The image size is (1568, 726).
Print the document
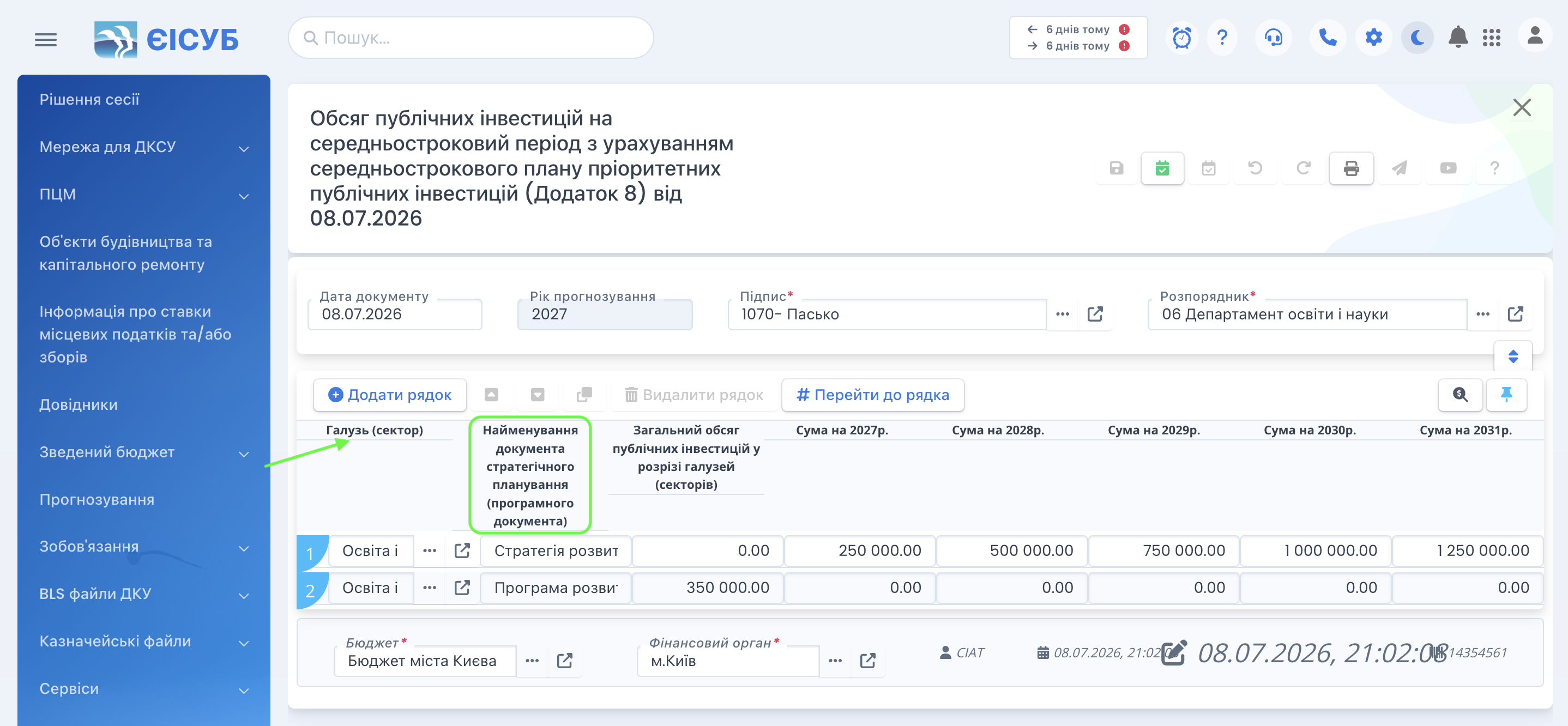pyautogui.click(x=1350, y=168)
